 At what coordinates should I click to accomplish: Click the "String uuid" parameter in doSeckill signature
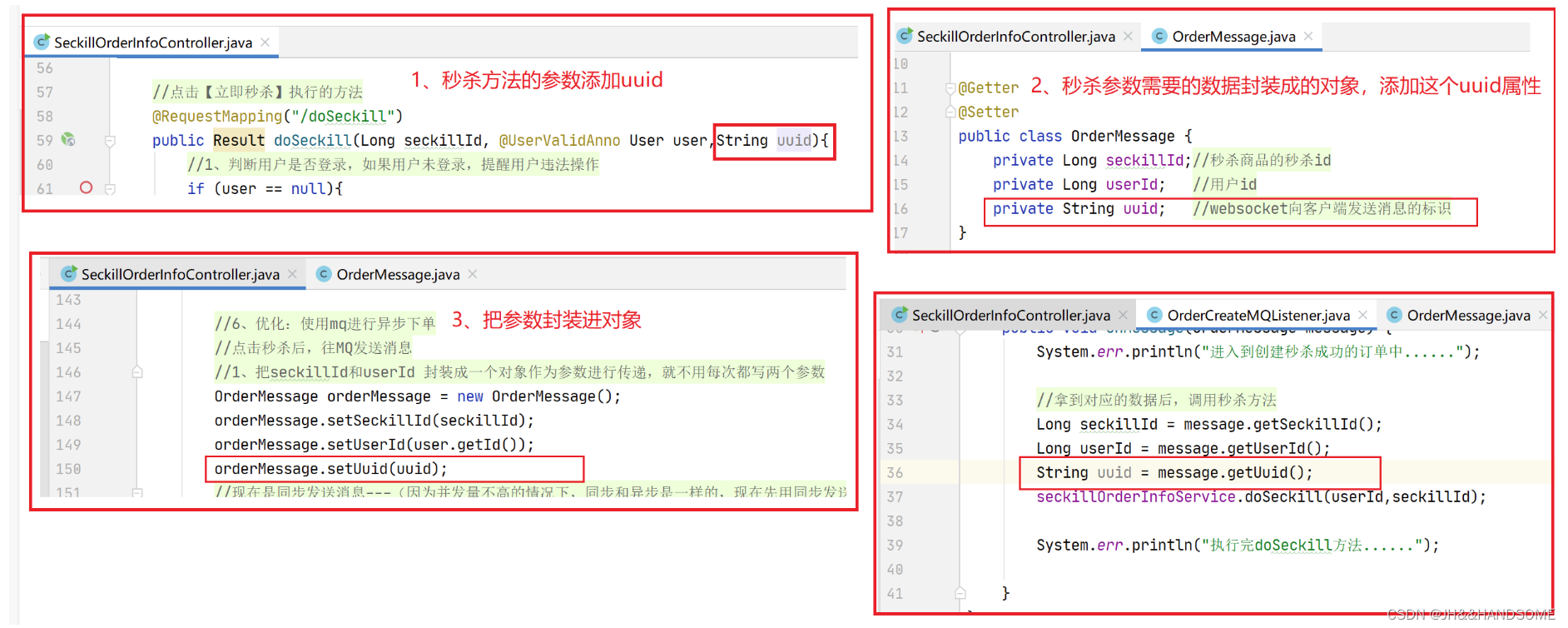(764, 141)
